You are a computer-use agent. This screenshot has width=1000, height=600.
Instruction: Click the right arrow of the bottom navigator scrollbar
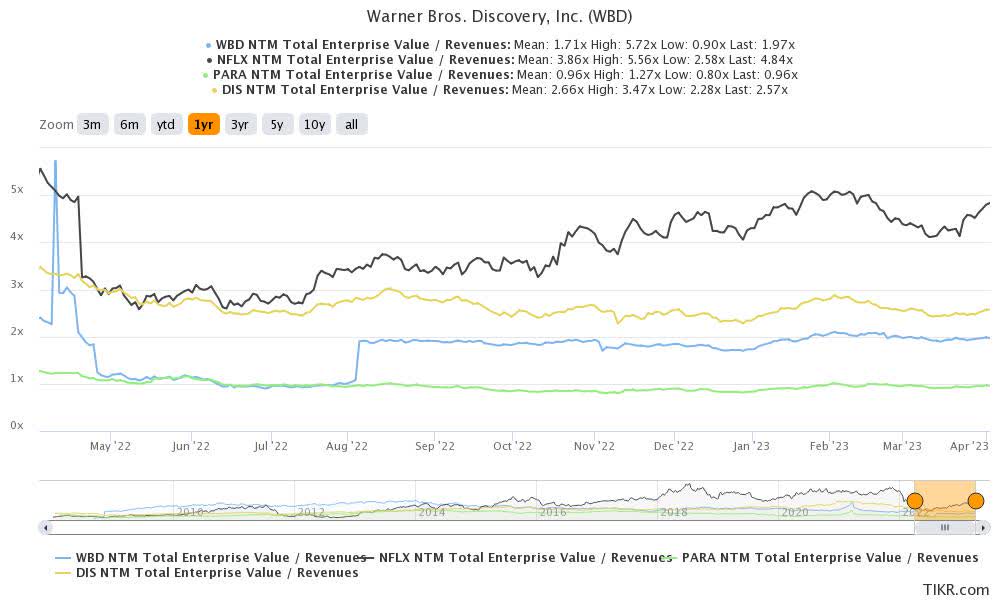click(984, 526)
